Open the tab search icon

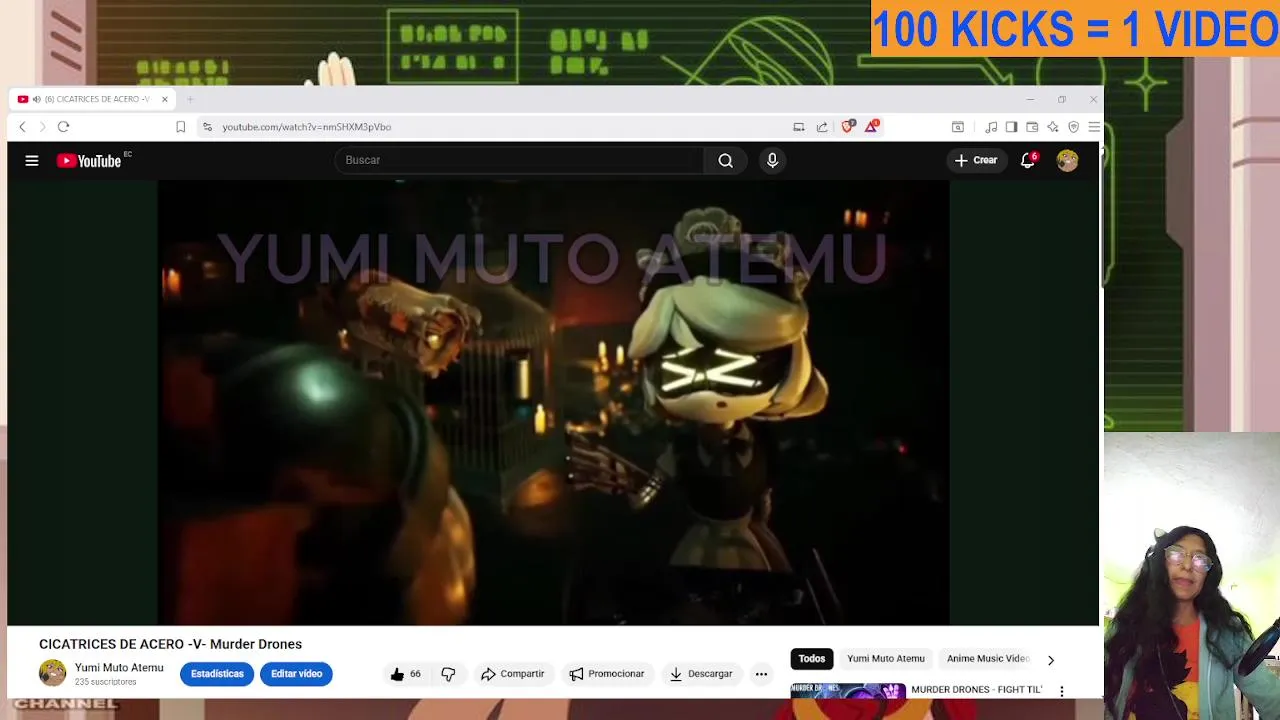(x=957, y=127)
